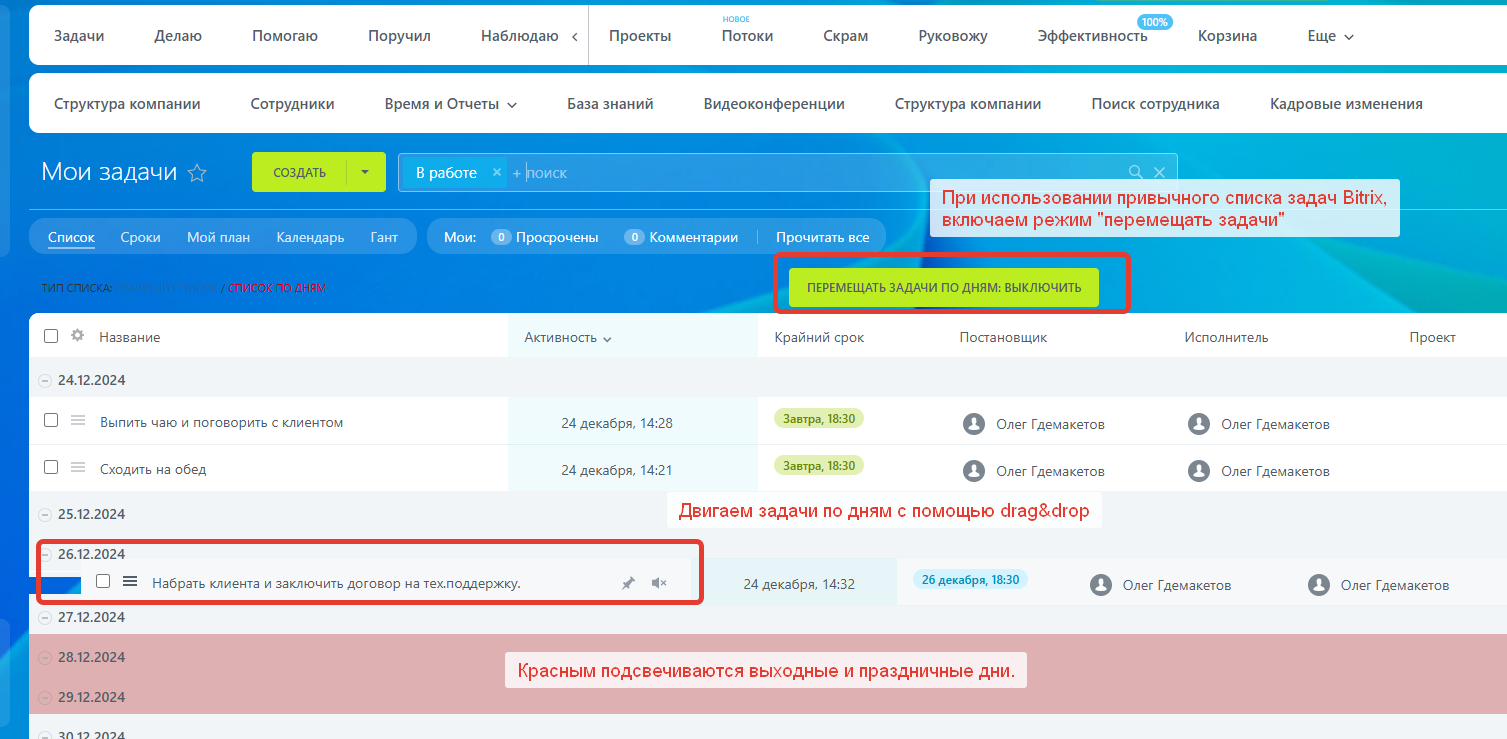
Task: Expand the "Еще" menu
Action: [x=1330, y=36]
